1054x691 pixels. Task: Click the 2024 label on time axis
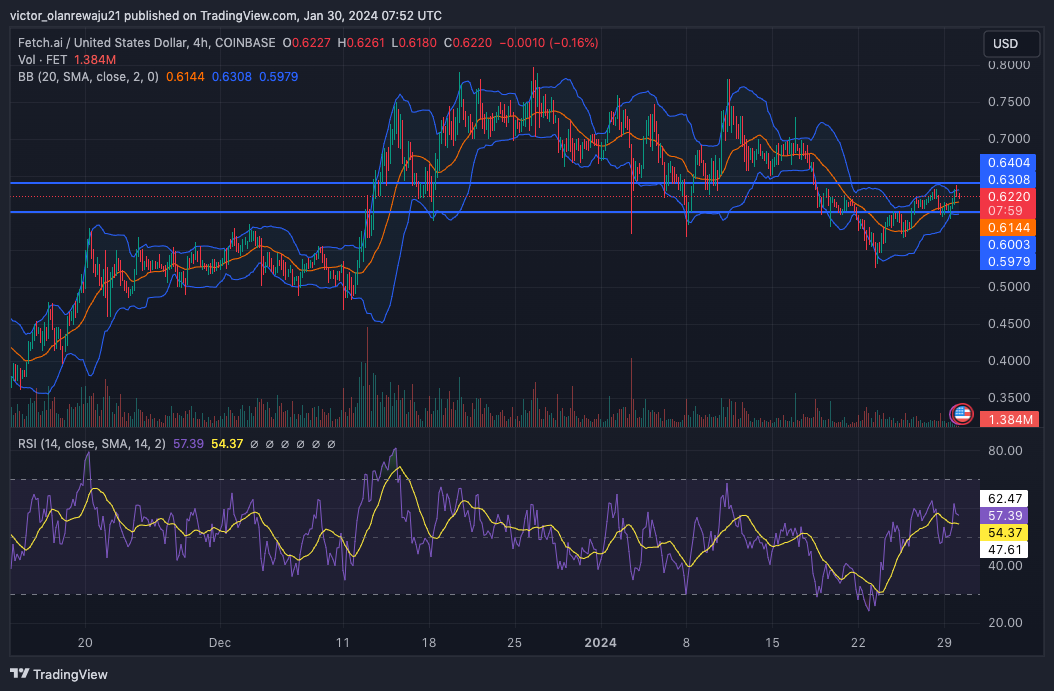click(x=600, y=643)
